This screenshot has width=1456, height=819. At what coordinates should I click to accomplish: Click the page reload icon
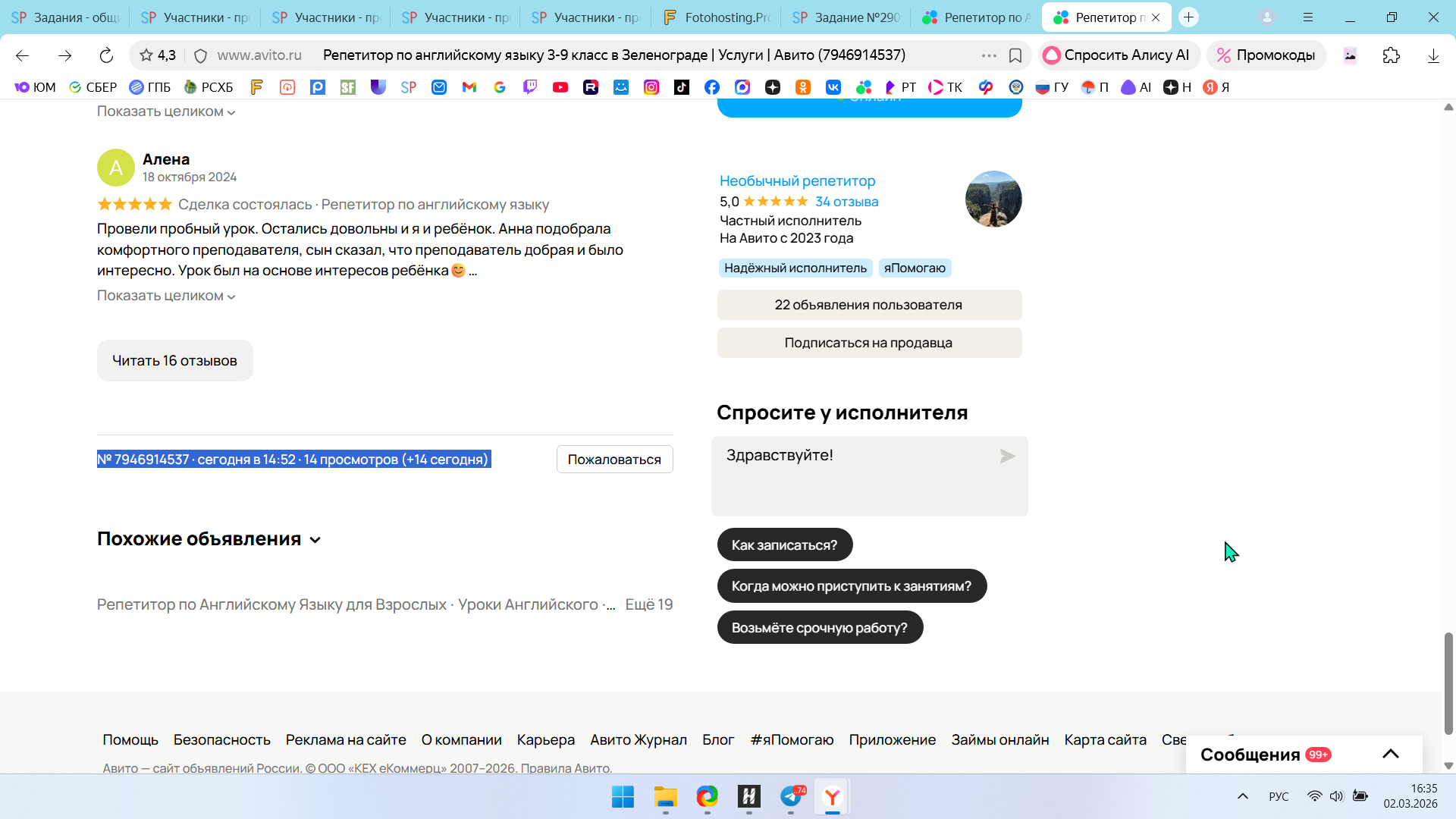click(x=106, y=55)
